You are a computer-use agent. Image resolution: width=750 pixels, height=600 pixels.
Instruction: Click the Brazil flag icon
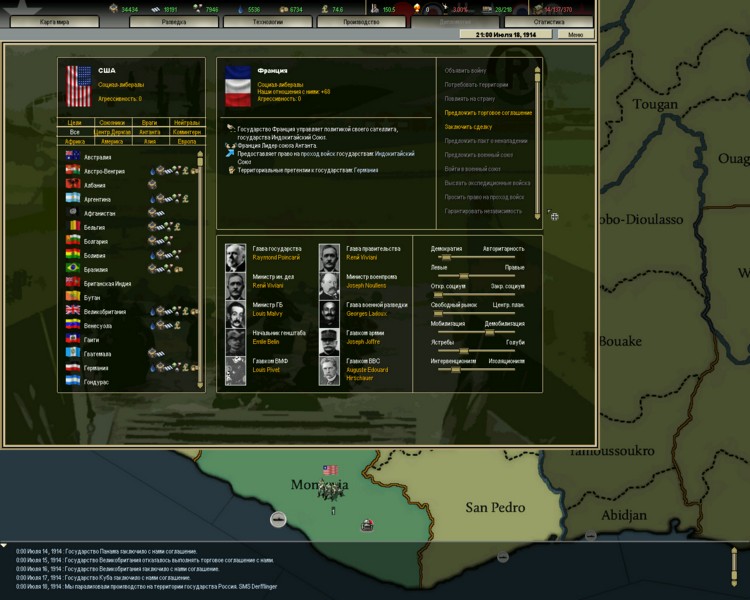[x=74, y=269]
